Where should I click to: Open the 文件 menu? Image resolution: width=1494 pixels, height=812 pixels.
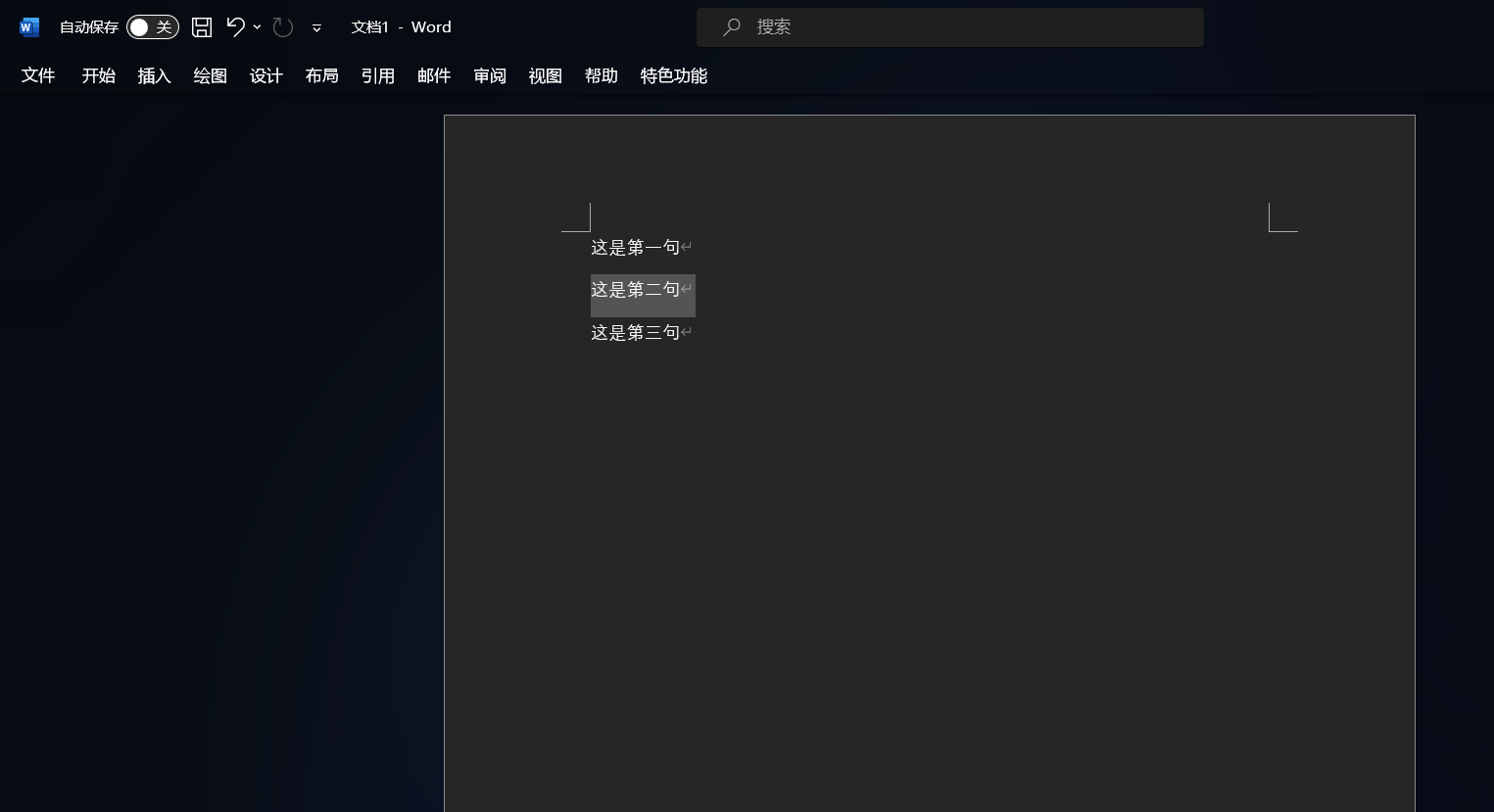(x=38, y=76)
